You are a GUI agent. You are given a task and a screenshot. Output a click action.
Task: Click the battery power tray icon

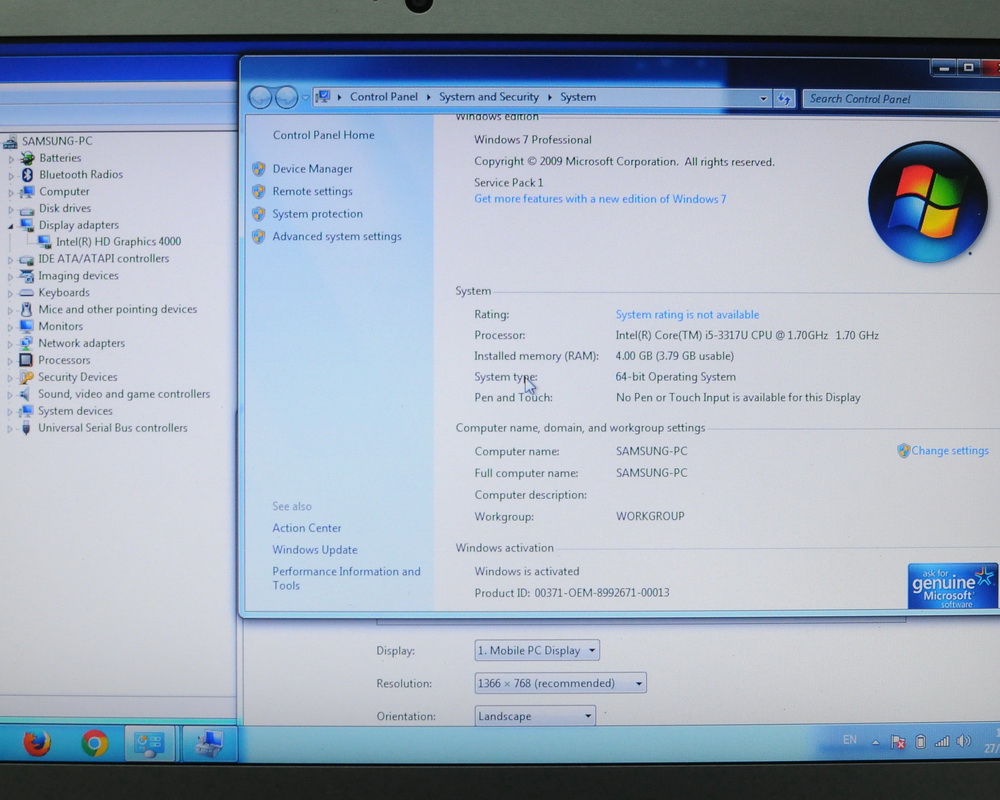point(920,741)
